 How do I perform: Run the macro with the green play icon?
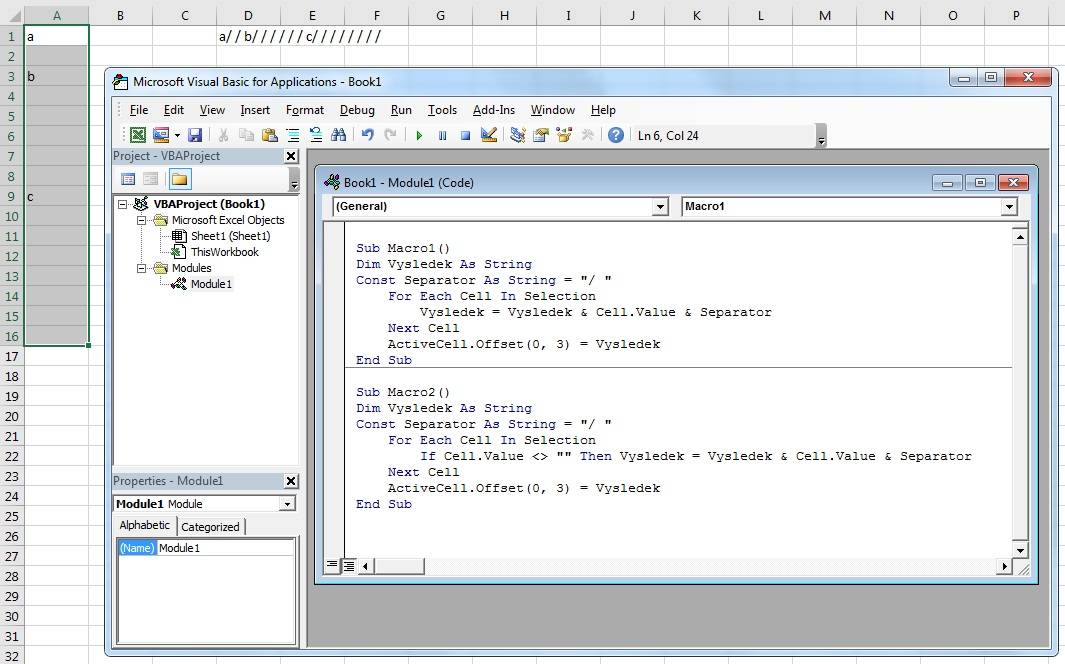419,135
